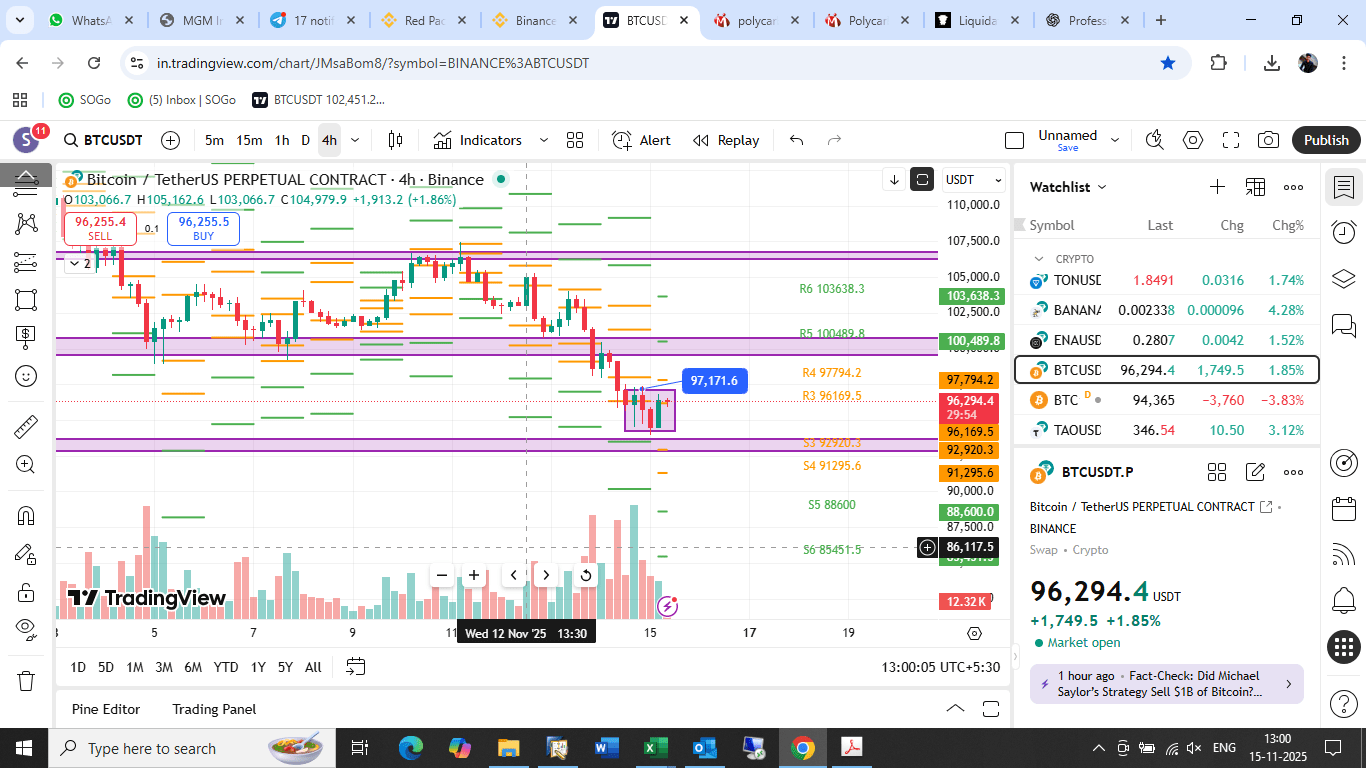Undo the last chart action
Image resolution: width=1366 pixels, height=768 pixels.
[x=797, y=140]
